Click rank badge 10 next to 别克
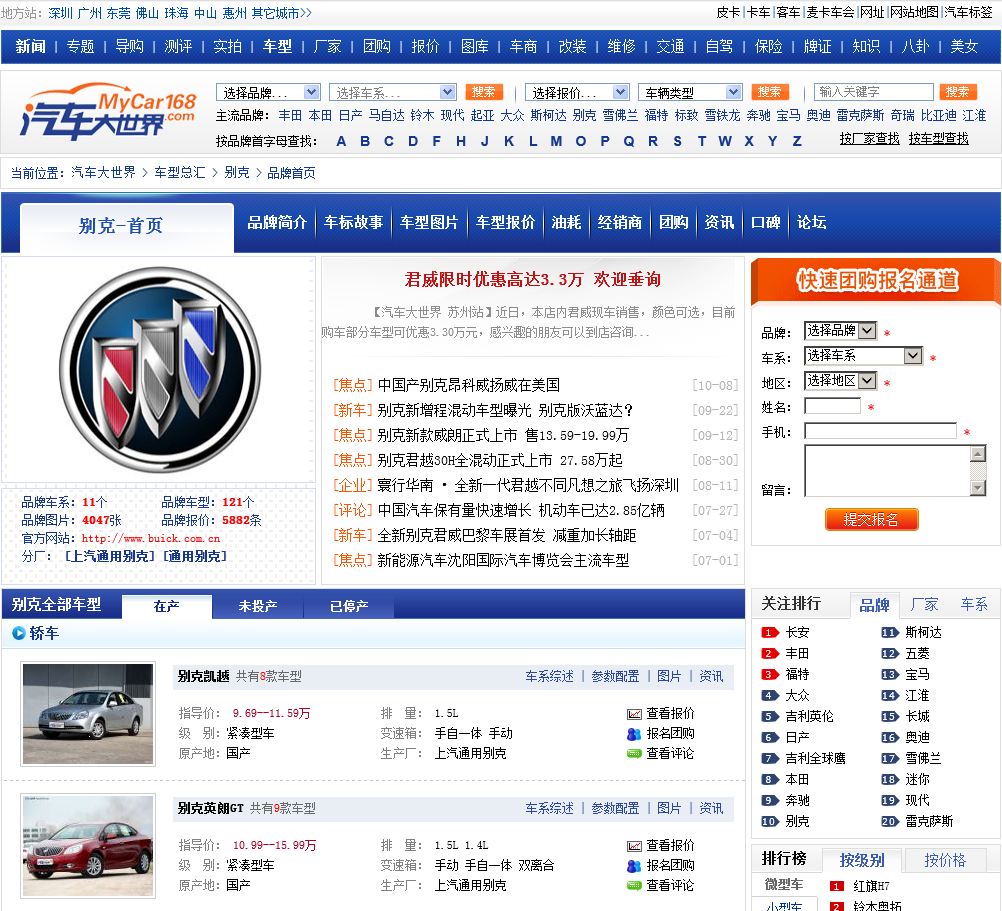 pyautogui.click(x=770, y=822)
